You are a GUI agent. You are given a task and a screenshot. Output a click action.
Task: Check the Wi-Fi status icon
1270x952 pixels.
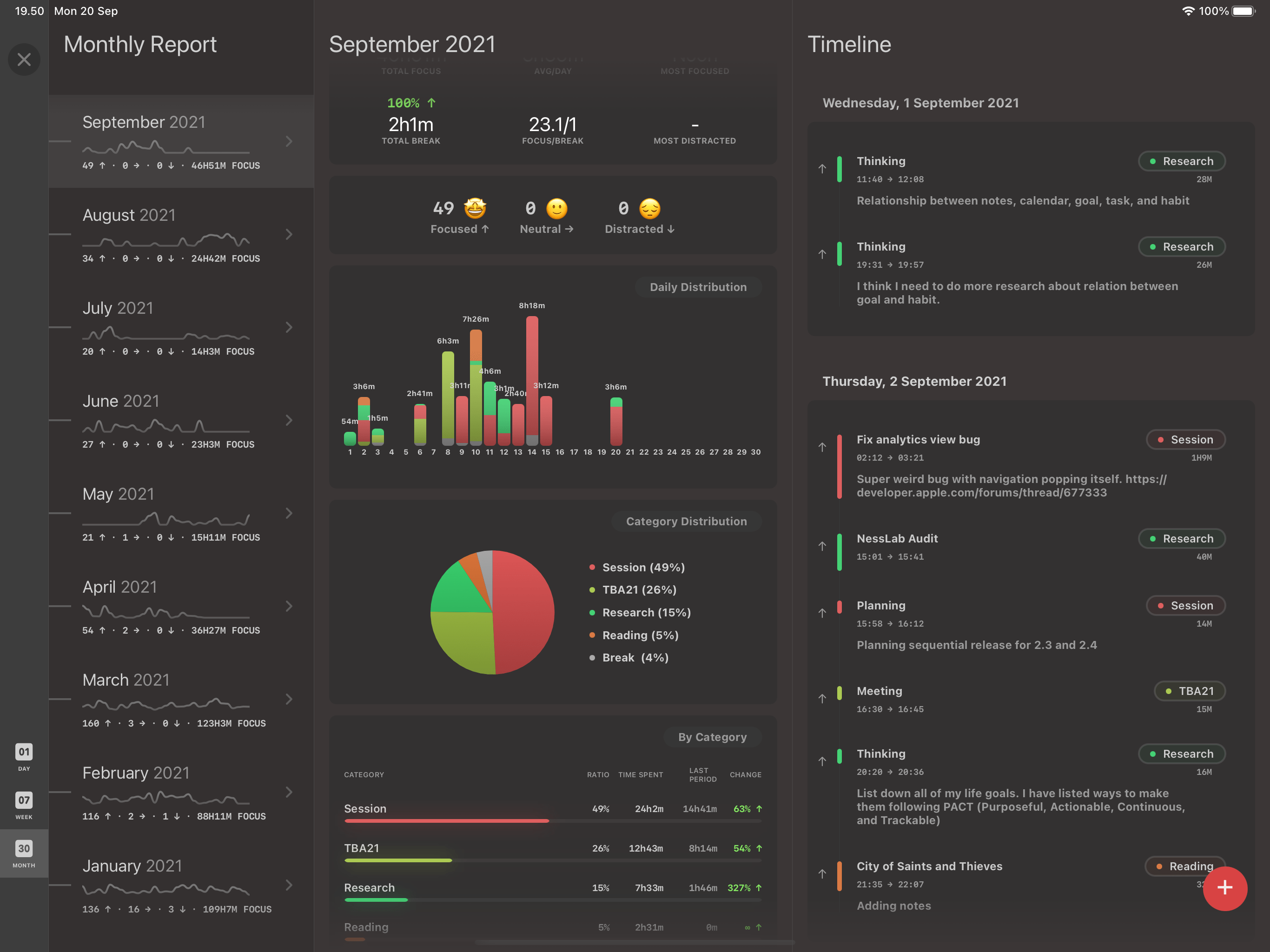point(1188,11)
